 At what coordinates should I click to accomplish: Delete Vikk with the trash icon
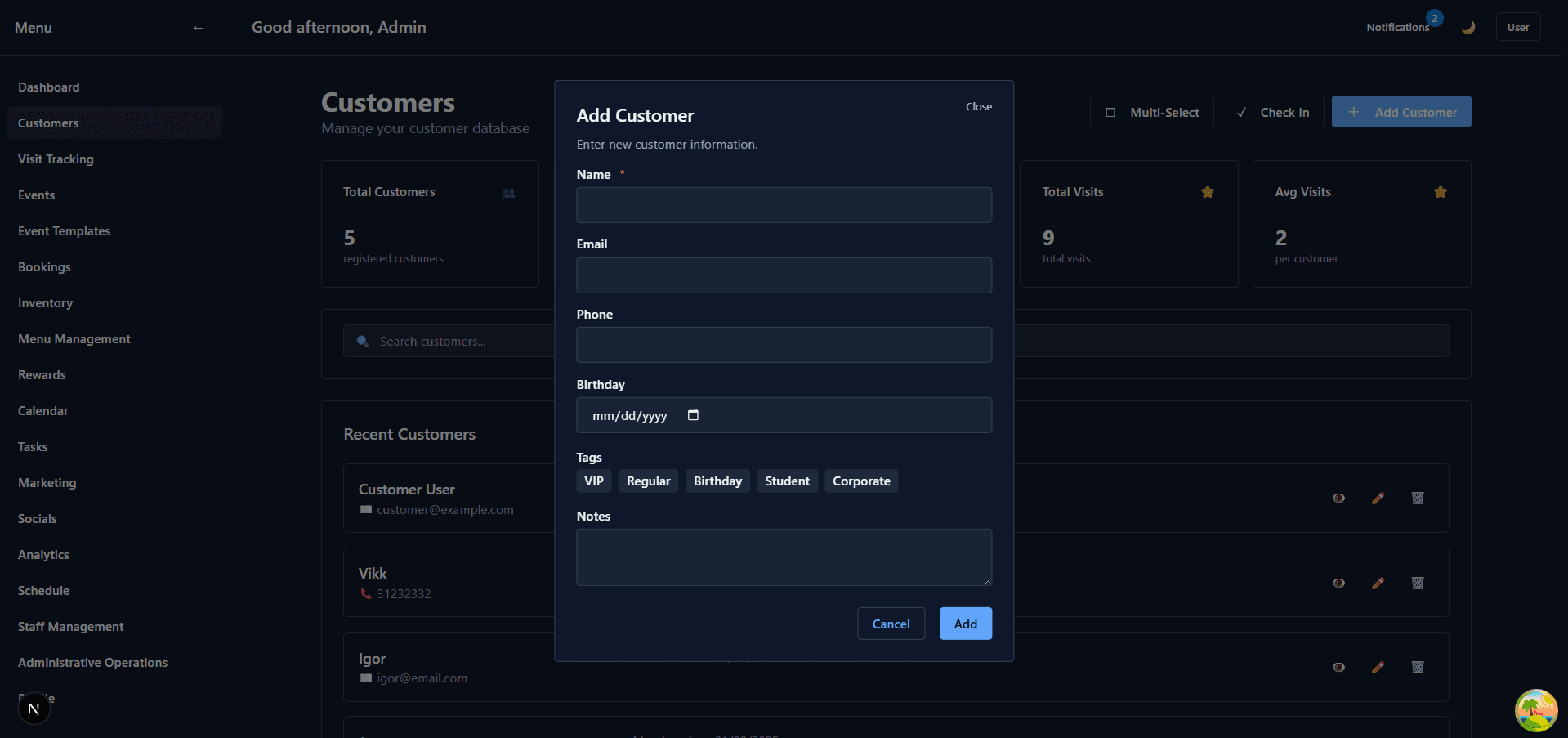1418,584
